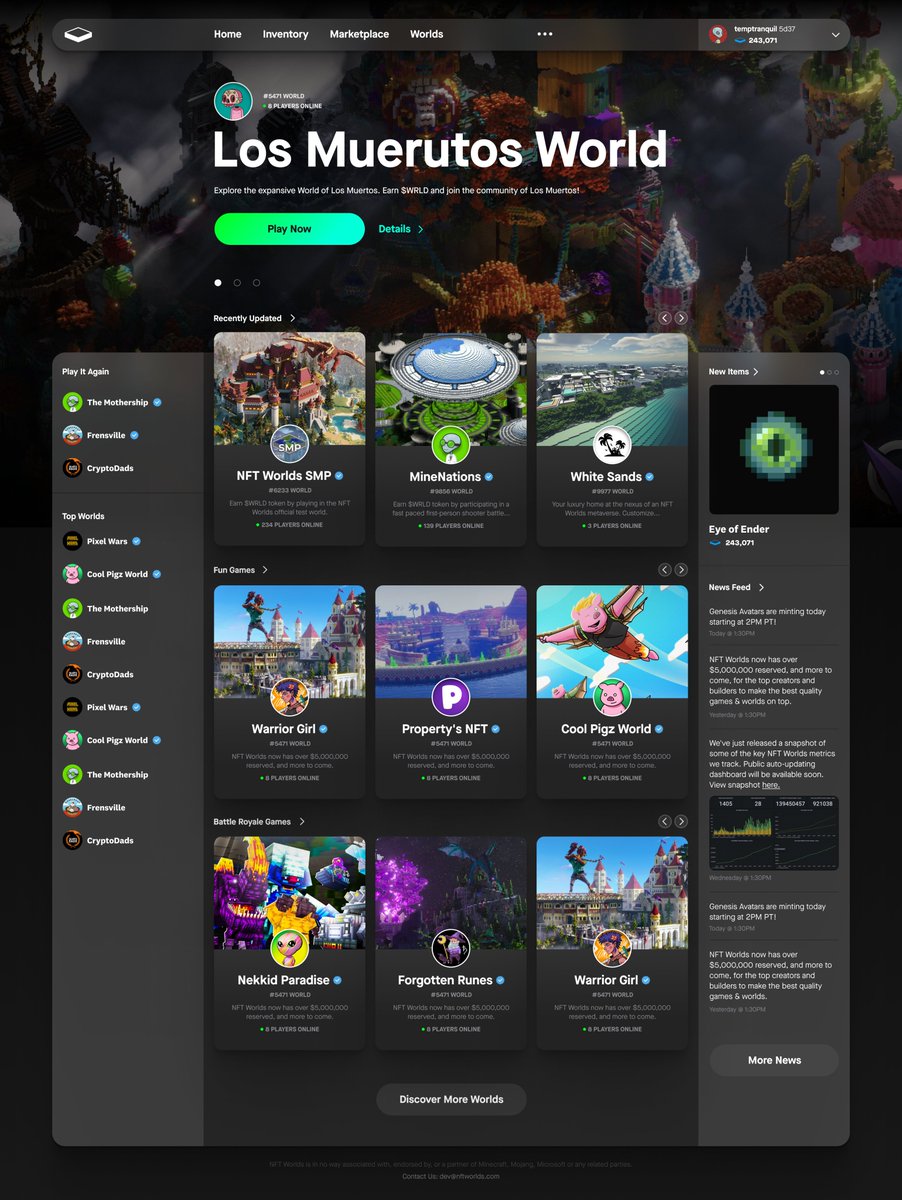Show previous Battle Royale Games worlds
This screenshot has height=1200, width=902.
(x=664, y=821)
